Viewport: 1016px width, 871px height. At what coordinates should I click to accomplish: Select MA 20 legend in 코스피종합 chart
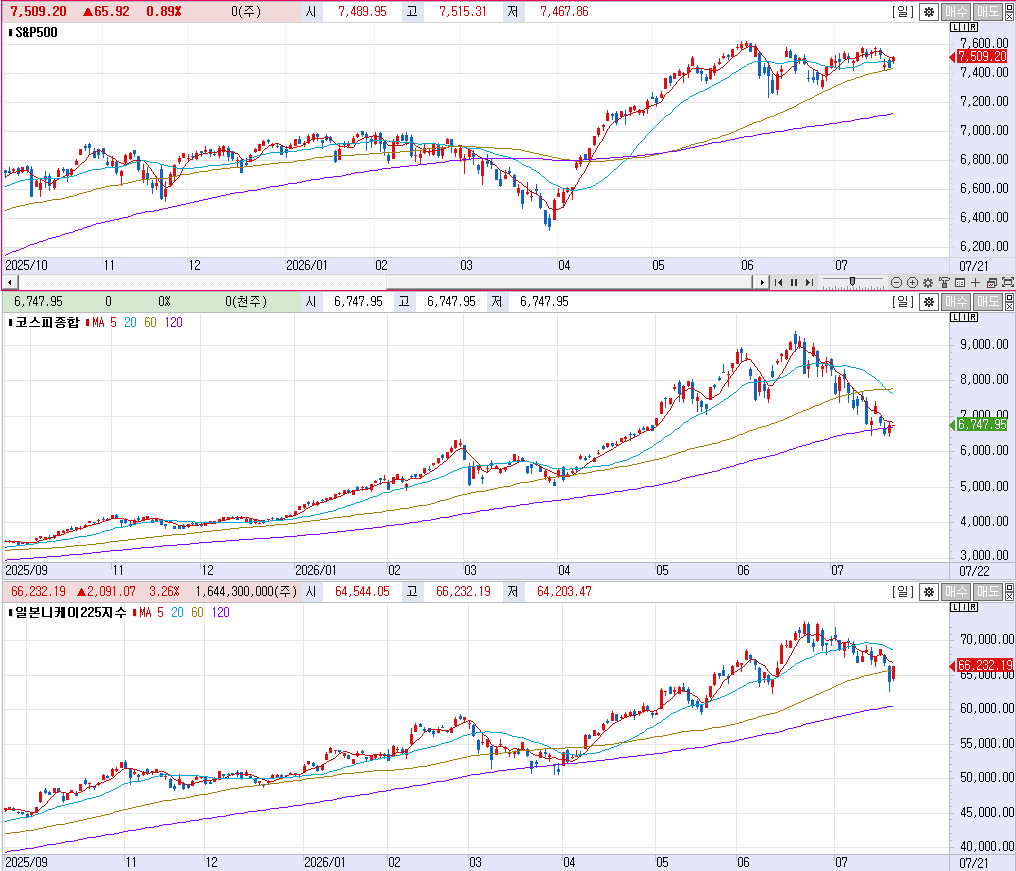pos(130,322)
